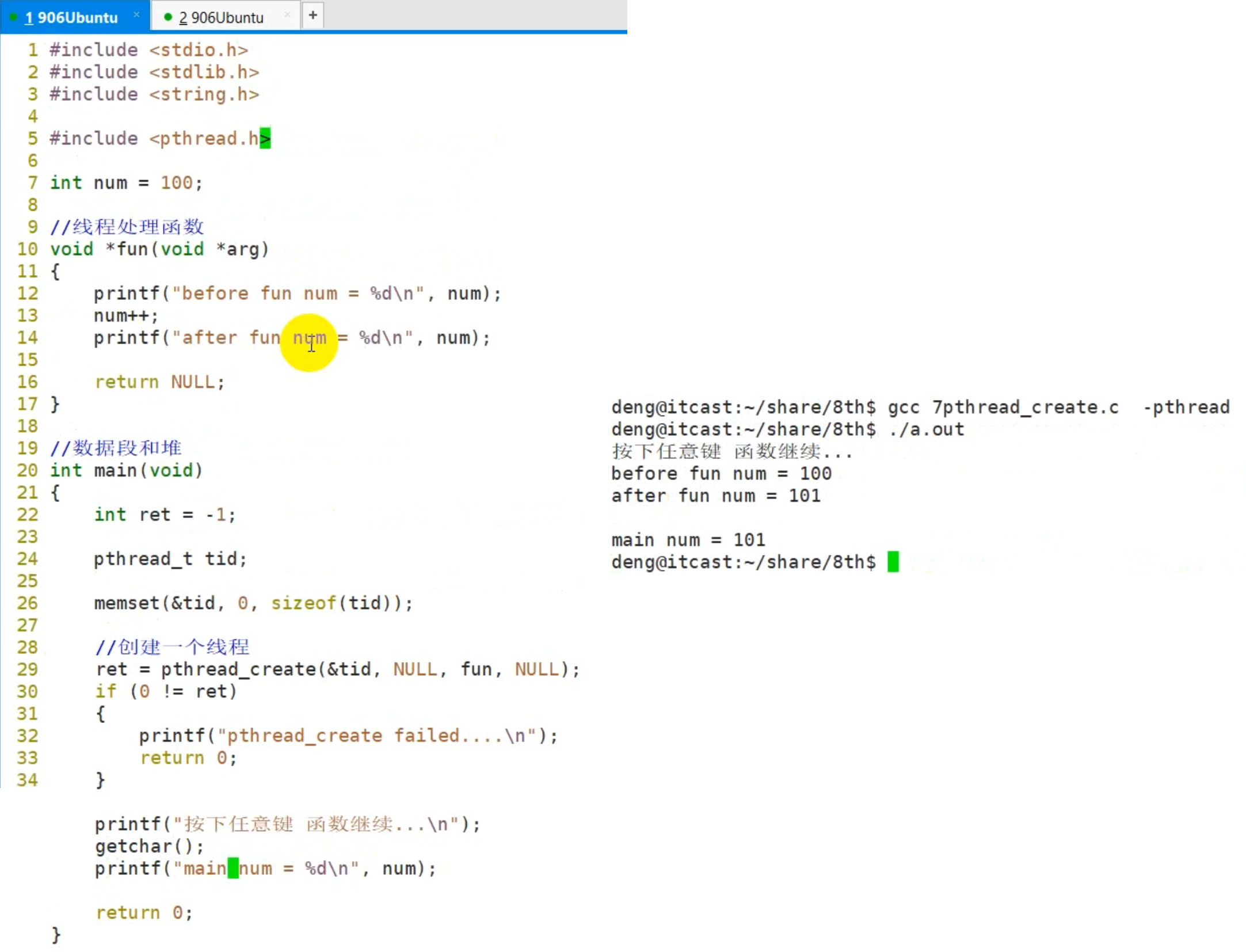Click the 'getchar();' line in the code
Screen dimensions: 1246x952
pyautogui.click(x=149, y=846)
